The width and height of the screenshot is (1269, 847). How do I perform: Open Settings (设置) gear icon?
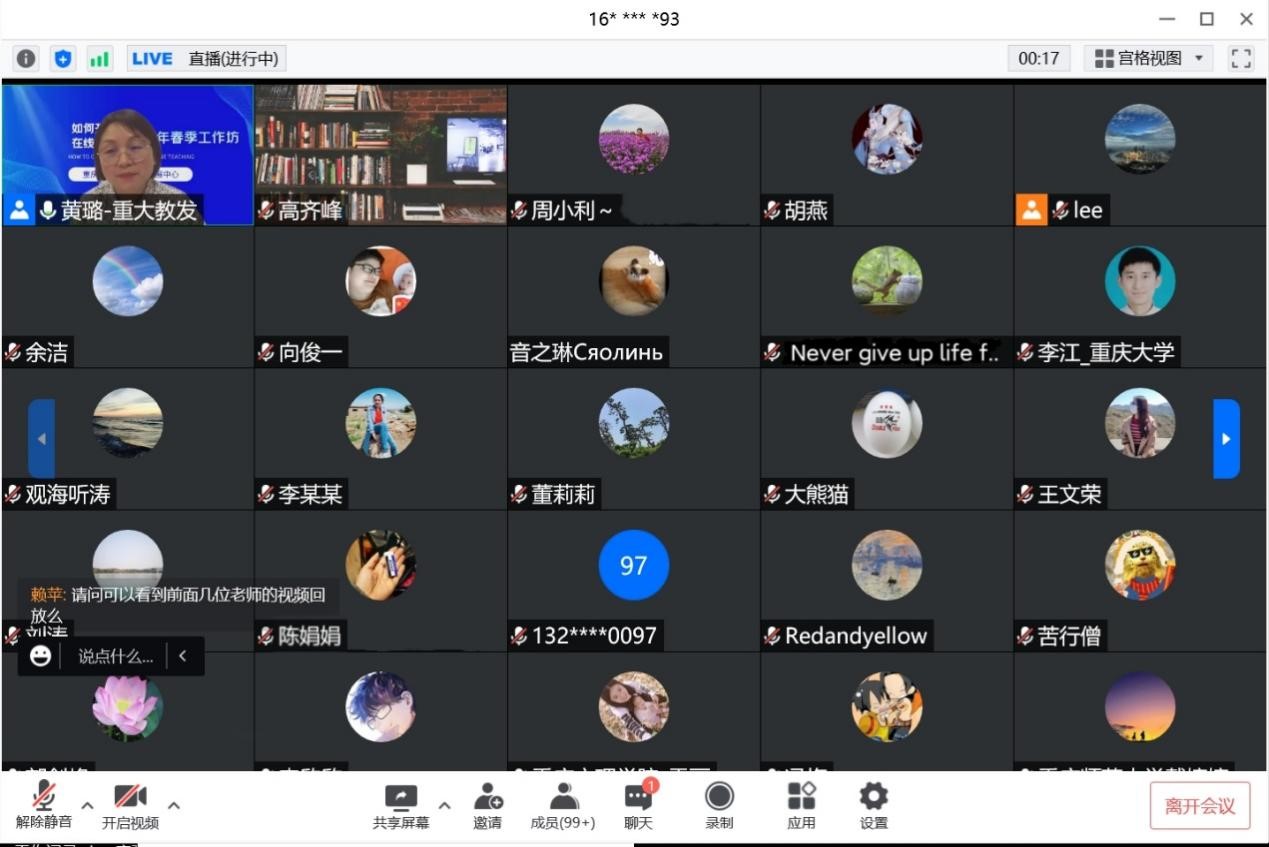point(873,805)
